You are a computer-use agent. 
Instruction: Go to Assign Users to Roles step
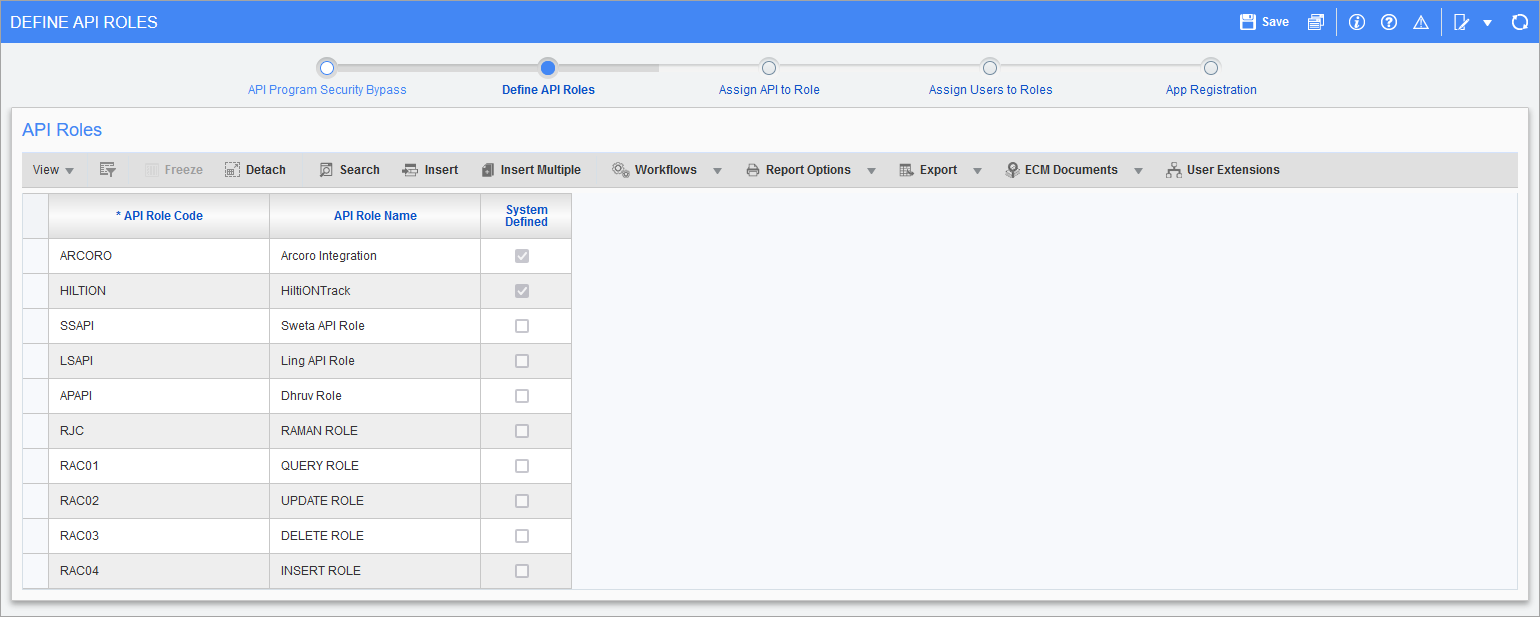pos(990,90)
